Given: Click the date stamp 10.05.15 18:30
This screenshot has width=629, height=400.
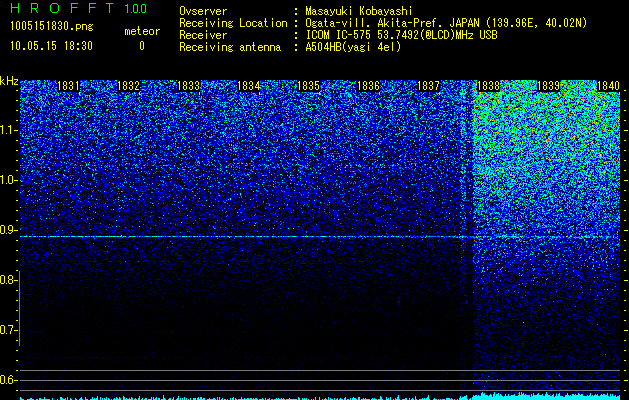Looking at the screenshot, I should (51, 46).
